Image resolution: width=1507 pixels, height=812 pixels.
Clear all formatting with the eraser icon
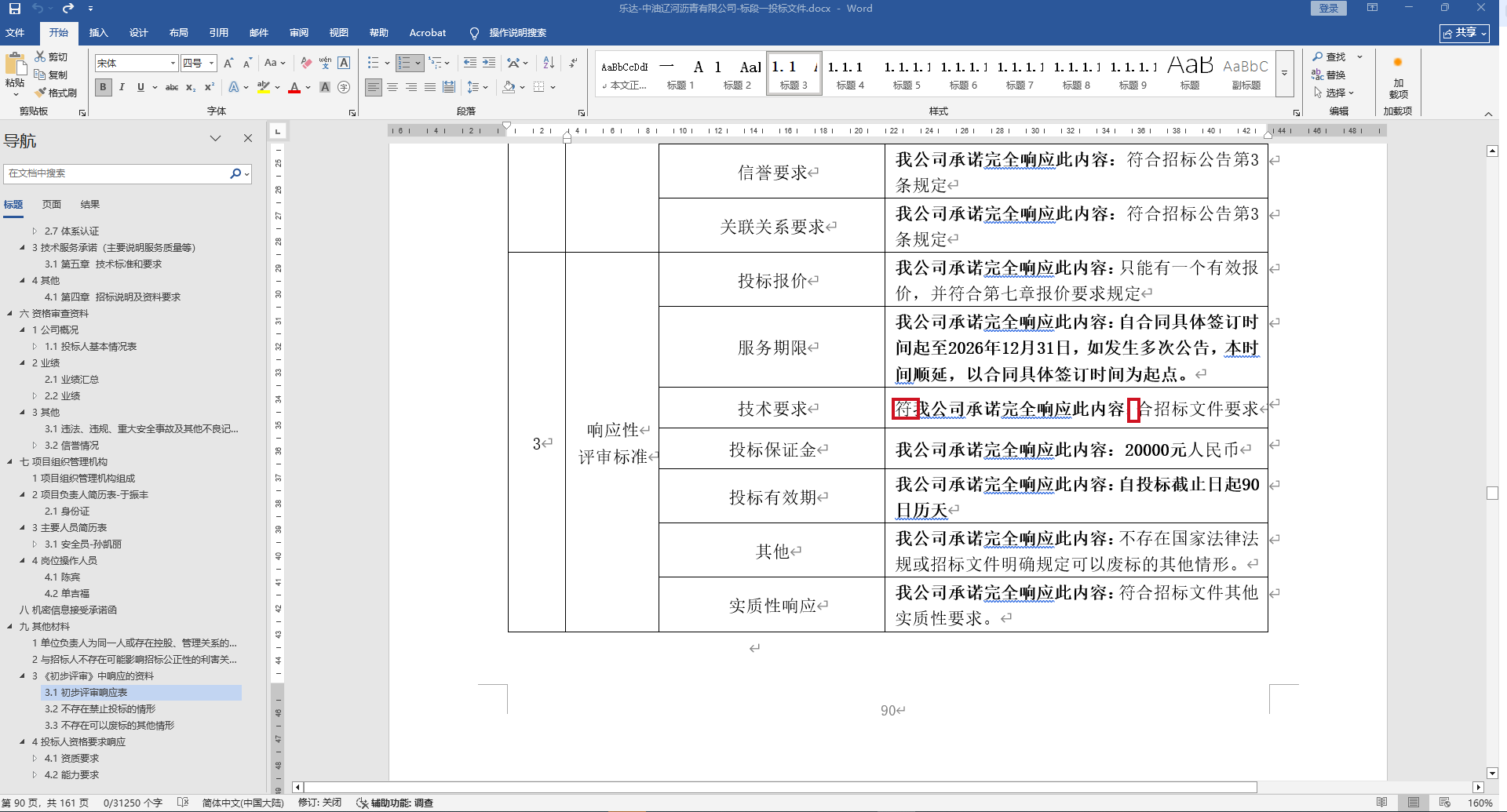(x=306, y=63)
